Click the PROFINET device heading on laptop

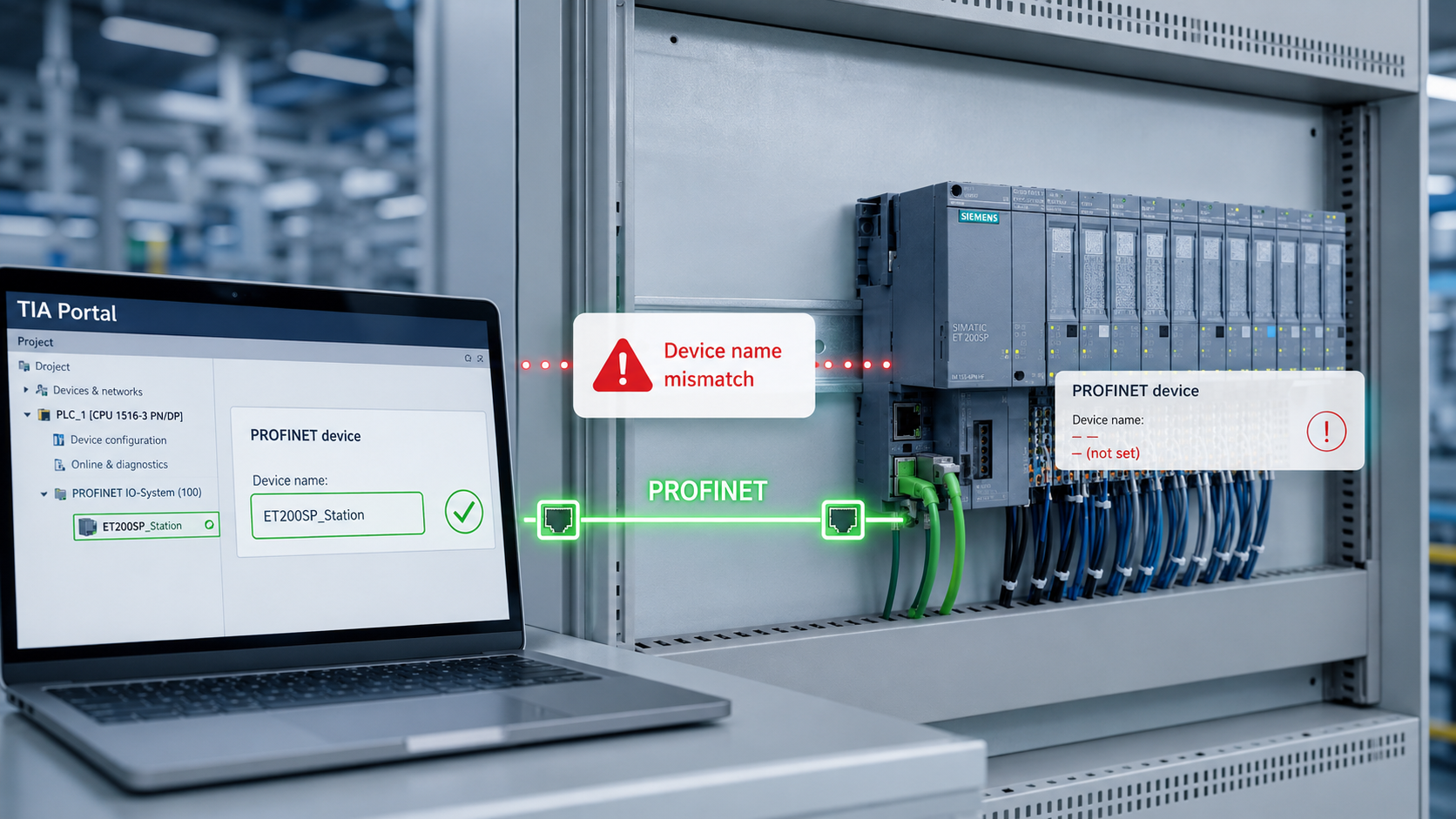(306, 436)
